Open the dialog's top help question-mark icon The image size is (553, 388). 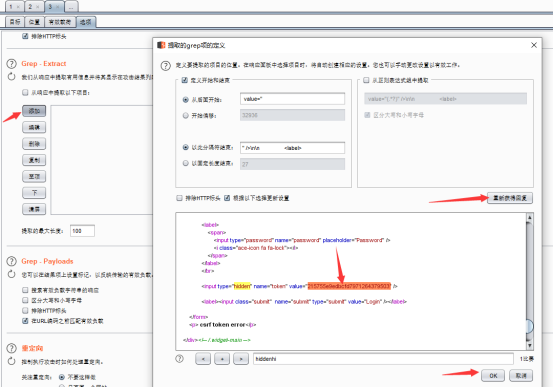point(165,66)
